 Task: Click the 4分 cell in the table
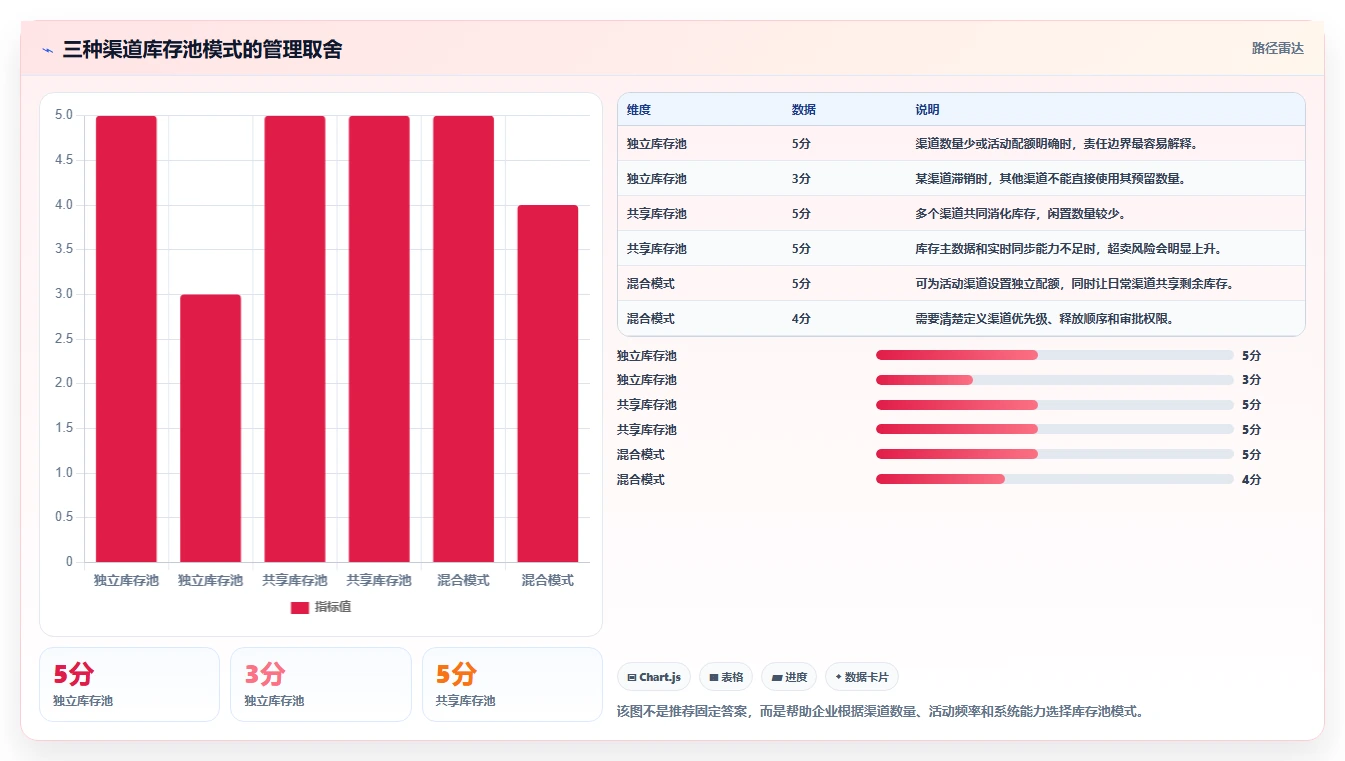(x=801, y=319)
